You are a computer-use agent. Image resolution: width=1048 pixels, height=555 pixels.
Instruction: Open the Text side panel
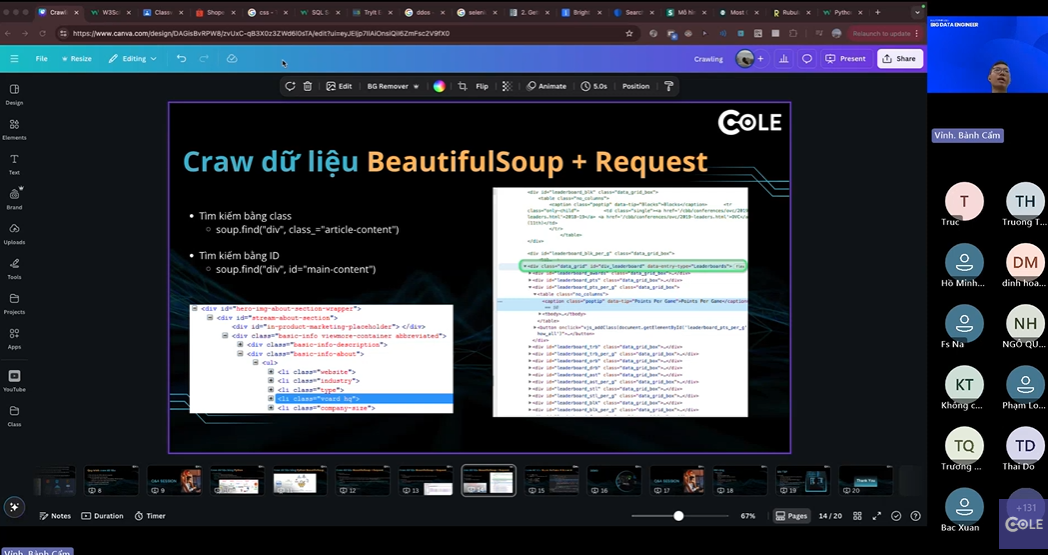(14, 164)
